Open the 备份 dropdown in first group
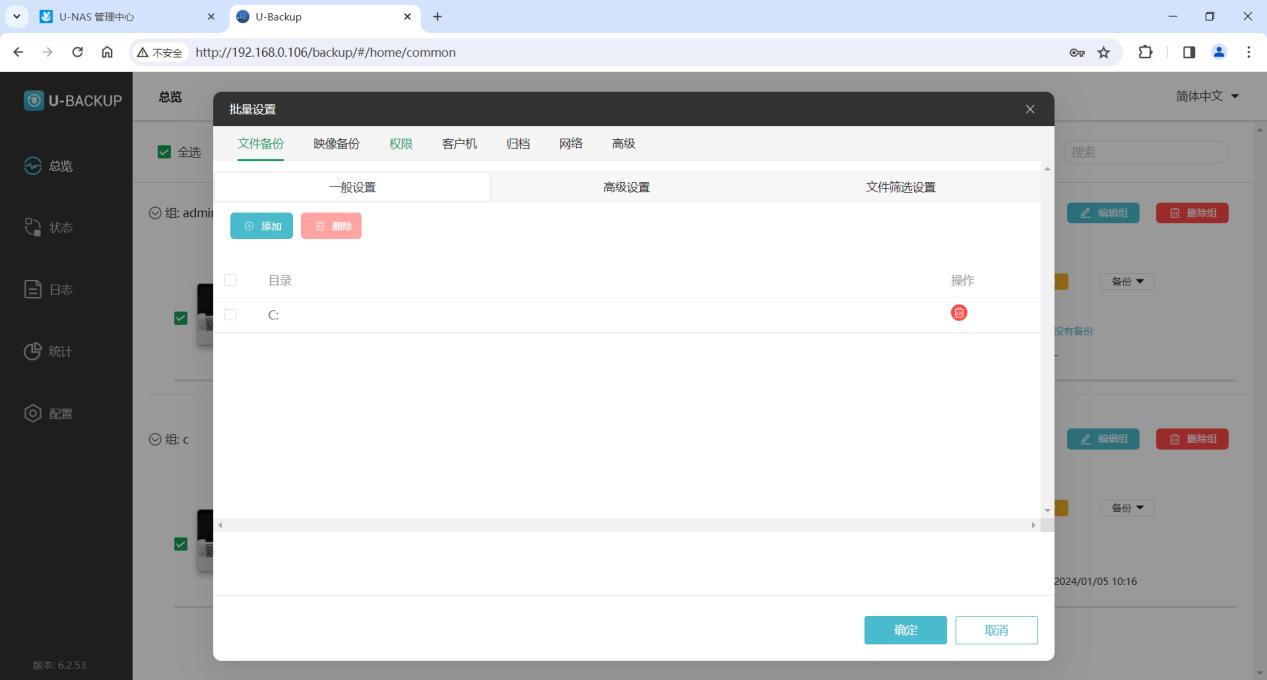The height and width of the screenshot is (680, 1267). click(x=1127, y=282)
